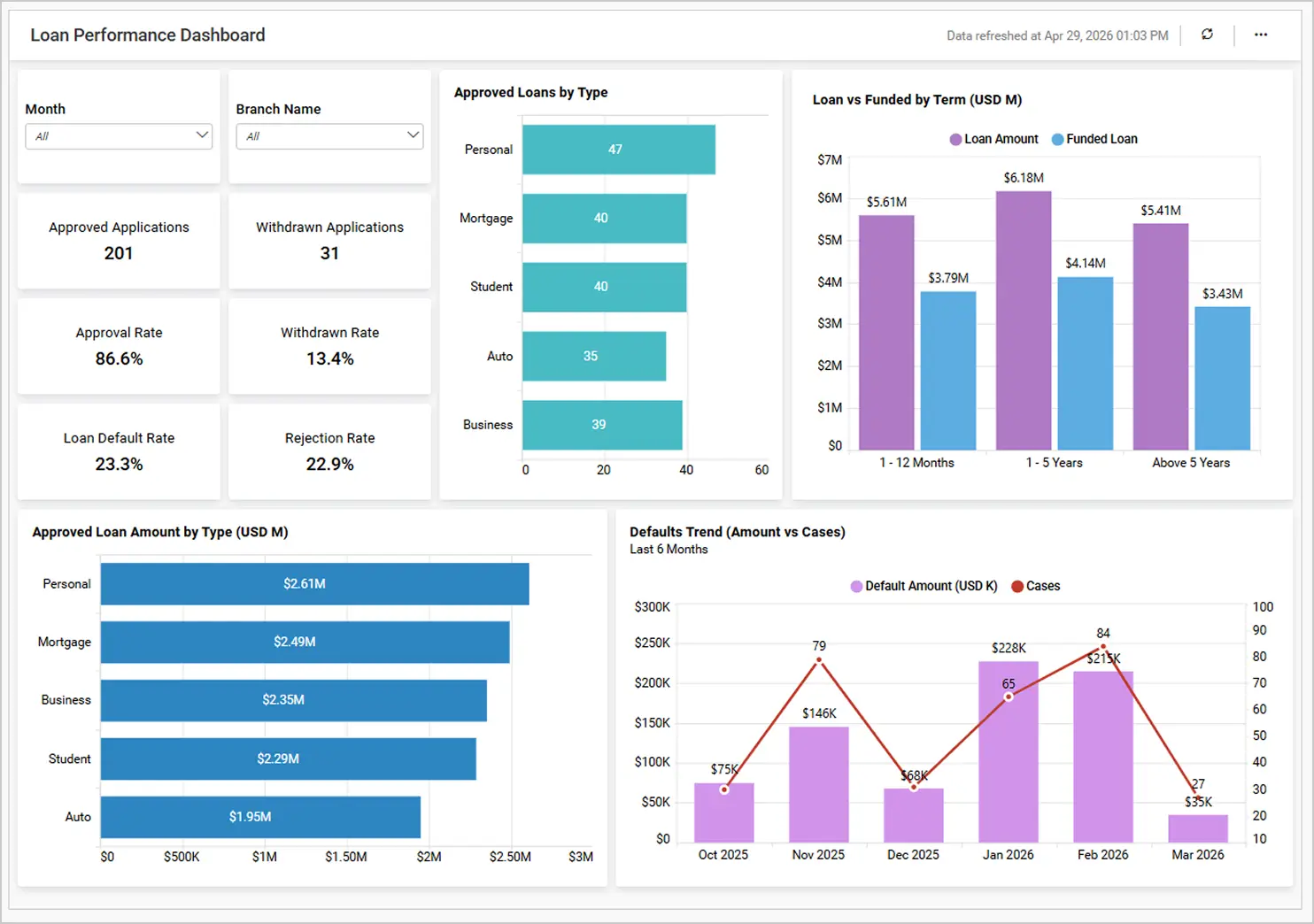The width and height of the screenshot is (1314, 924).
Task: Click Defaults Trend (Amount vs Cases) heading
Action: click(738, 532)
